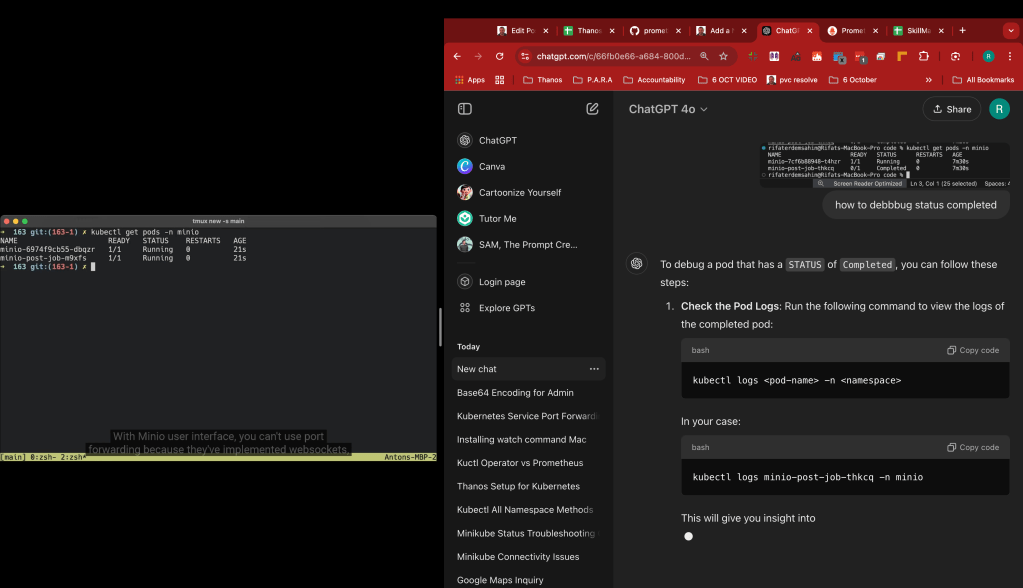Select the 2:zsh window in tmux status bar
1023x588 pixels.
(73, 457)
